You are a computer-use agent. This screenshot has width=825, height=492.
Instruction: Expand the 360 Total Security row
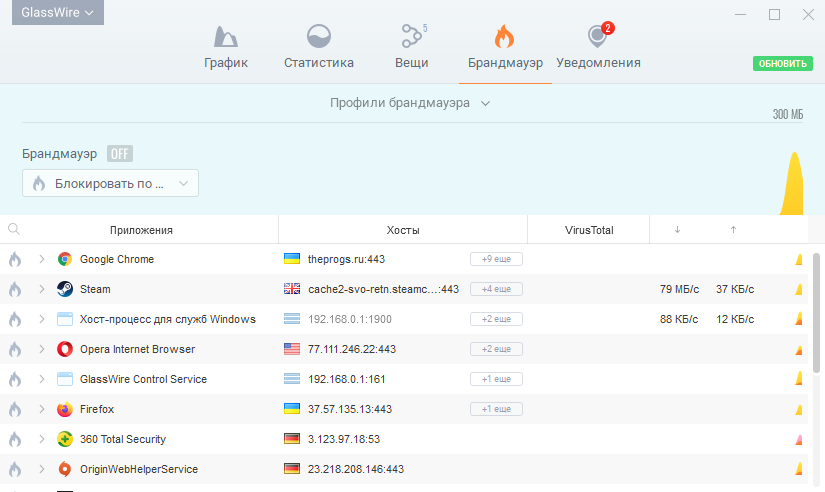(x=42, y=439)
